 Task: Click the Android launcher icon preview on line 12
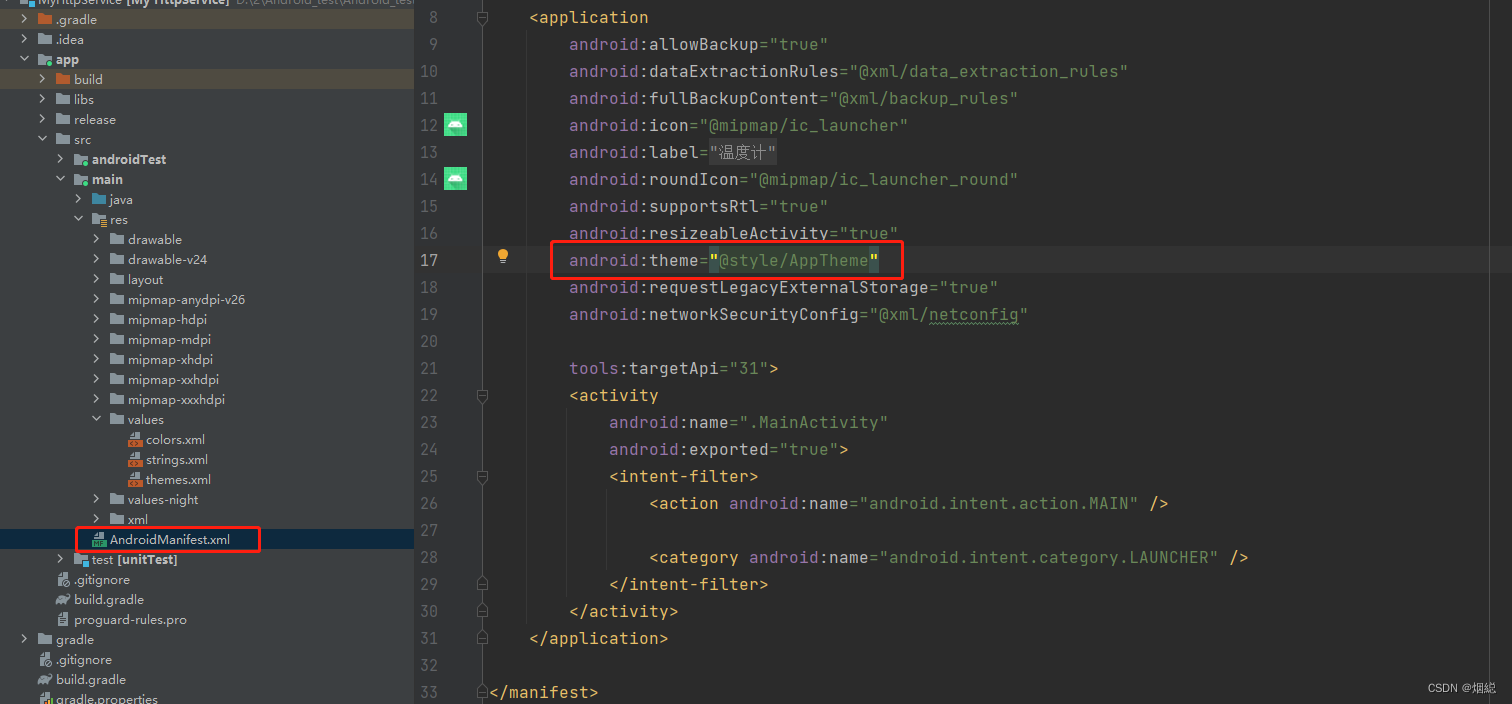click(x=455, y=124)
